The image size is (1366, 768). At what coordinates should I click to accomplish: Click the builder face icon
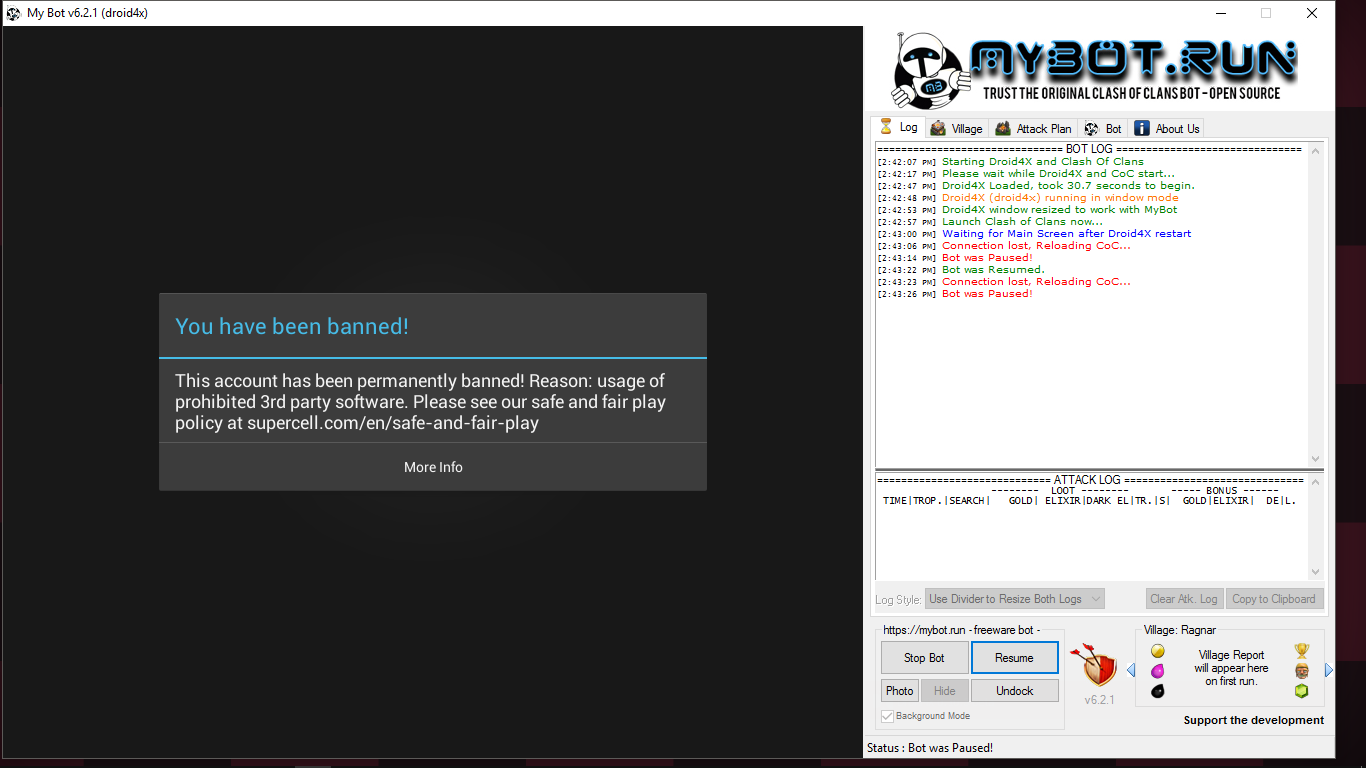pyautogui.click(x=1301, y=670)
